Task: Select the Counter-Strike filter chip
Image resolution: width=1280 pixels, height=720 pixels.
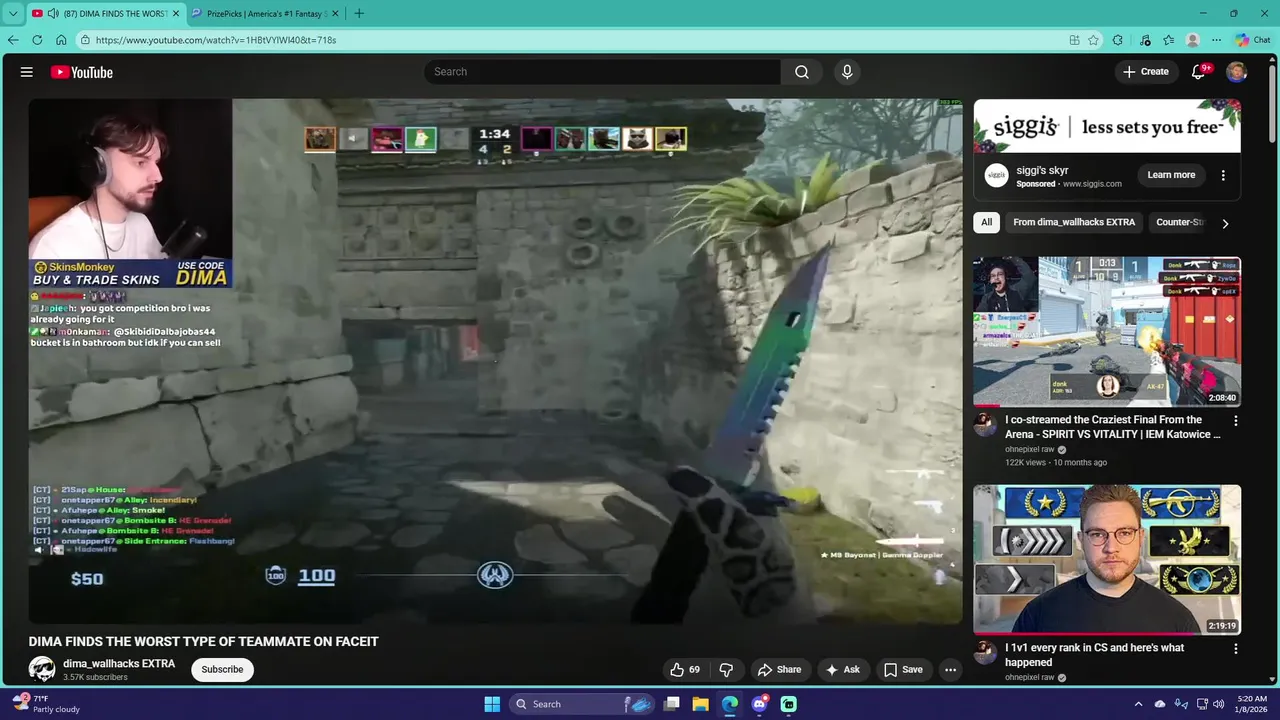Action: 1180,222
